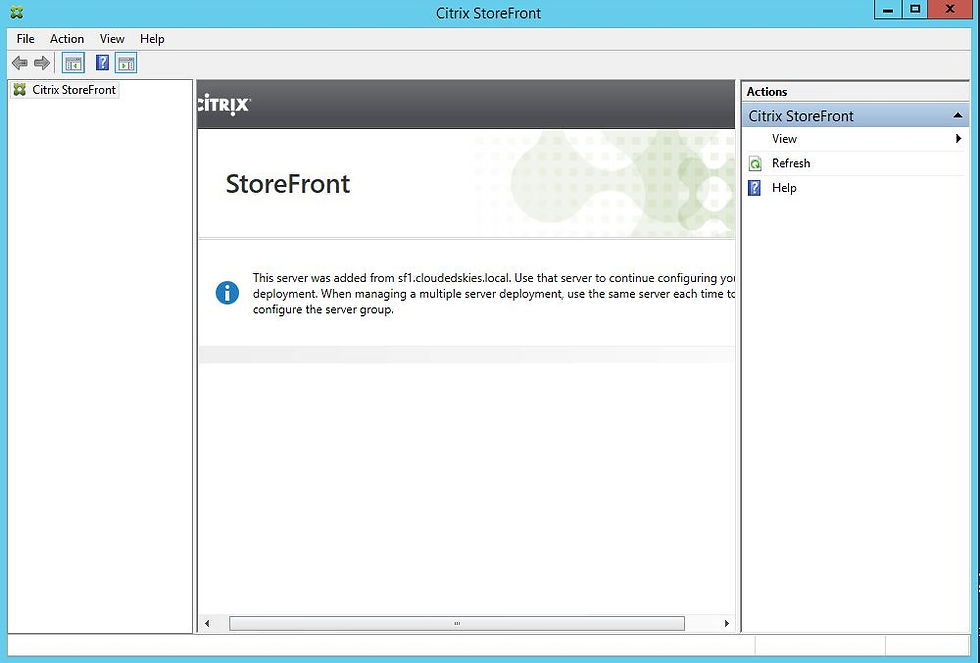Click the sf1.cloudedskies.local server message

[x=494, y=294]
